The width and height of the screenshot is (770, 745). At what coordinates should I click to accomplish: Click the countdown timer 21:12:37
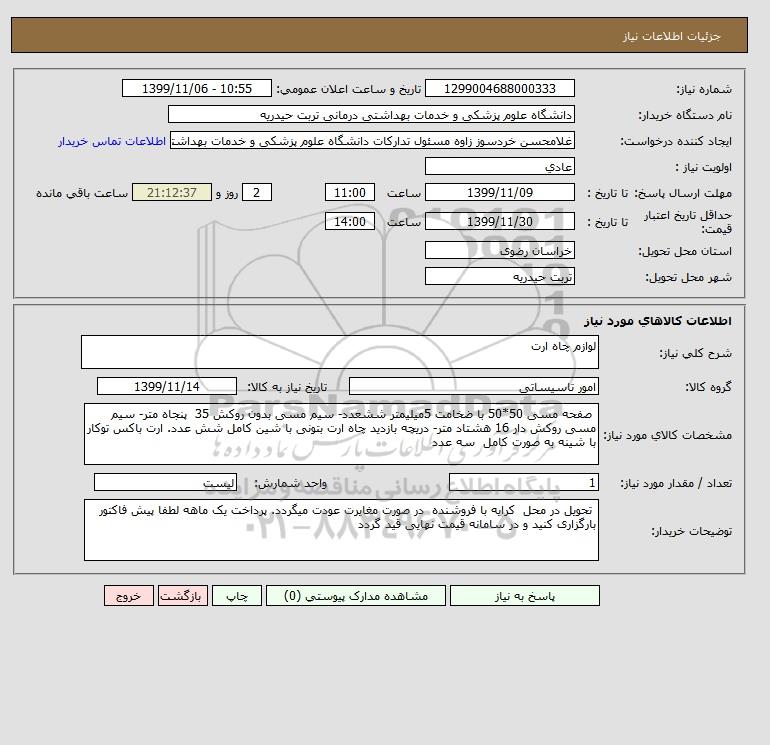pyautogui.click(x=172, y=193)
